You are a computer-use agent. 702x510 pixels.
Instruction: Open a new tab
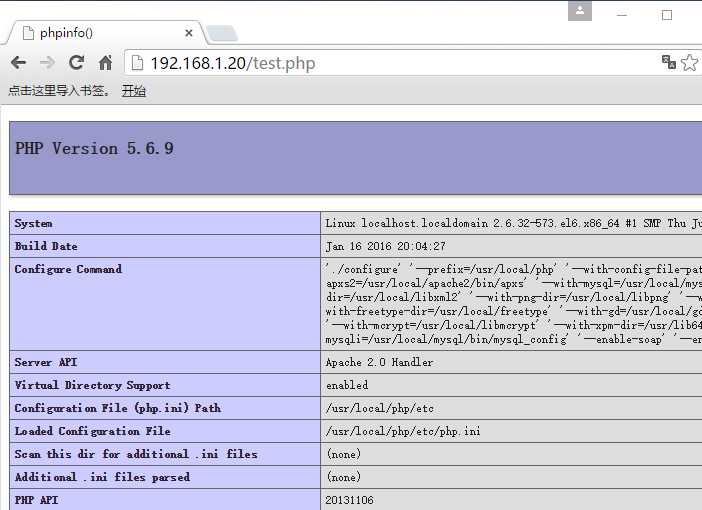coord(223,34)
